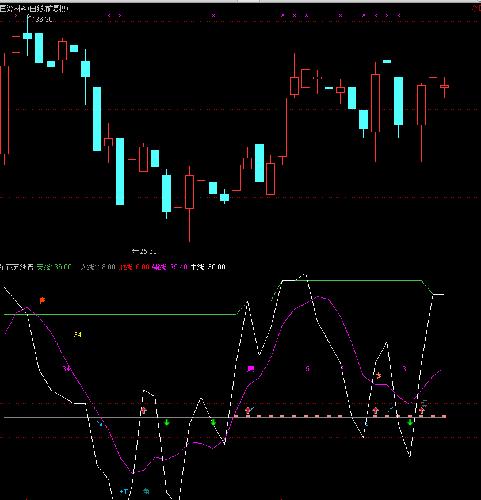Click the leftmost red up-arrow buy signal
This screenshot has height=500, width=481.
144,410
